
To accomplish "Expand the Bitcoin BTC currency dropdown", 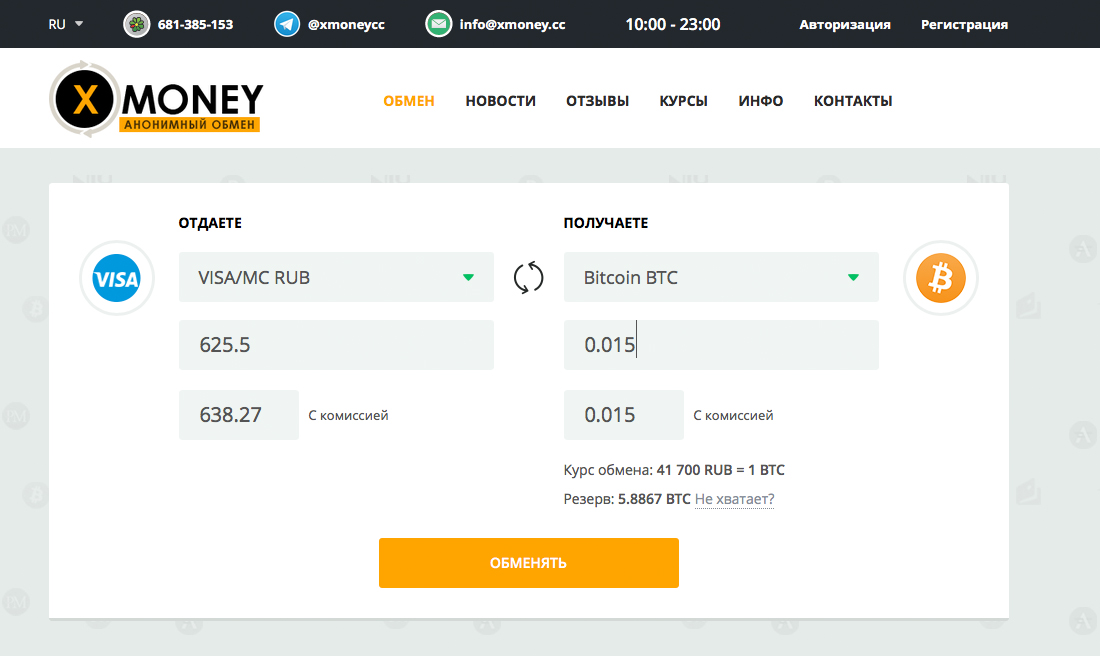I will click(721, 277).
